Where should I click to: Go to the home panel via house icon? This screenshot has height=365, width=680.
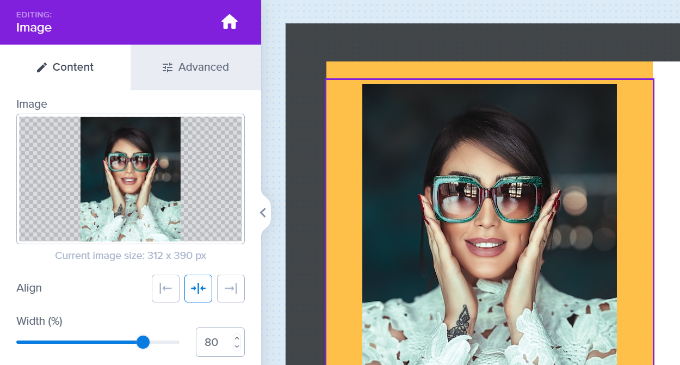(229, 22)
